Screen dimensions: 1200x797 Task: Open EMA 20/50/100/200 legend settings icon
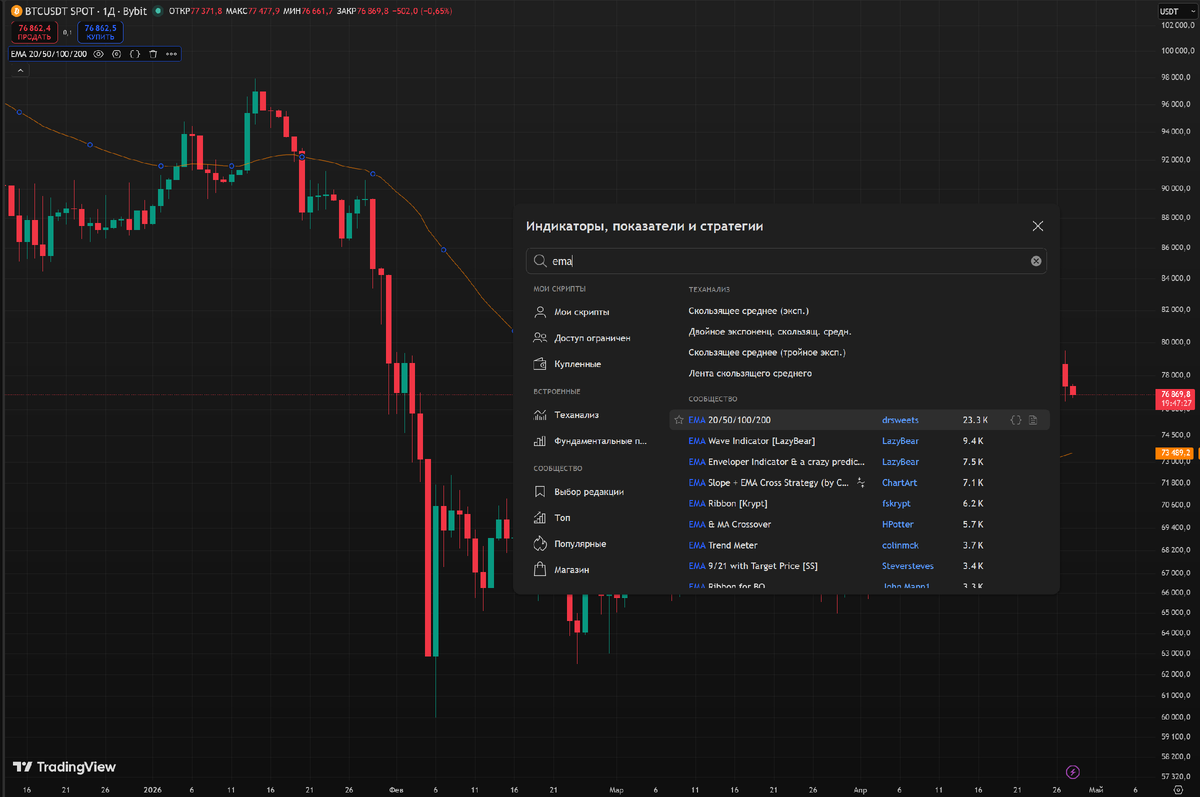click(117, 54)
